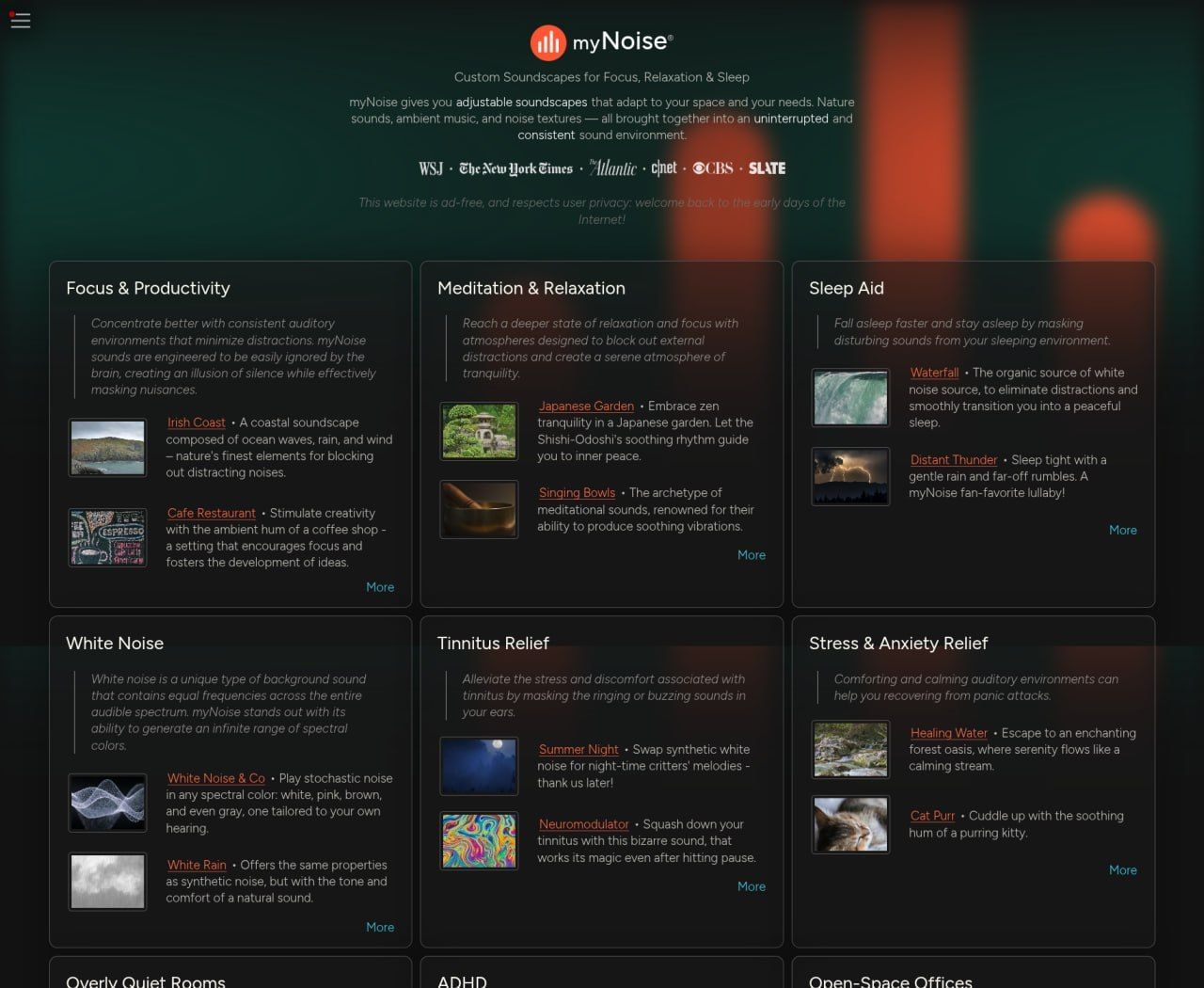Click the Tinnitus Relief heading
Screen dimensions: 1204x988
tap(493, 644)
